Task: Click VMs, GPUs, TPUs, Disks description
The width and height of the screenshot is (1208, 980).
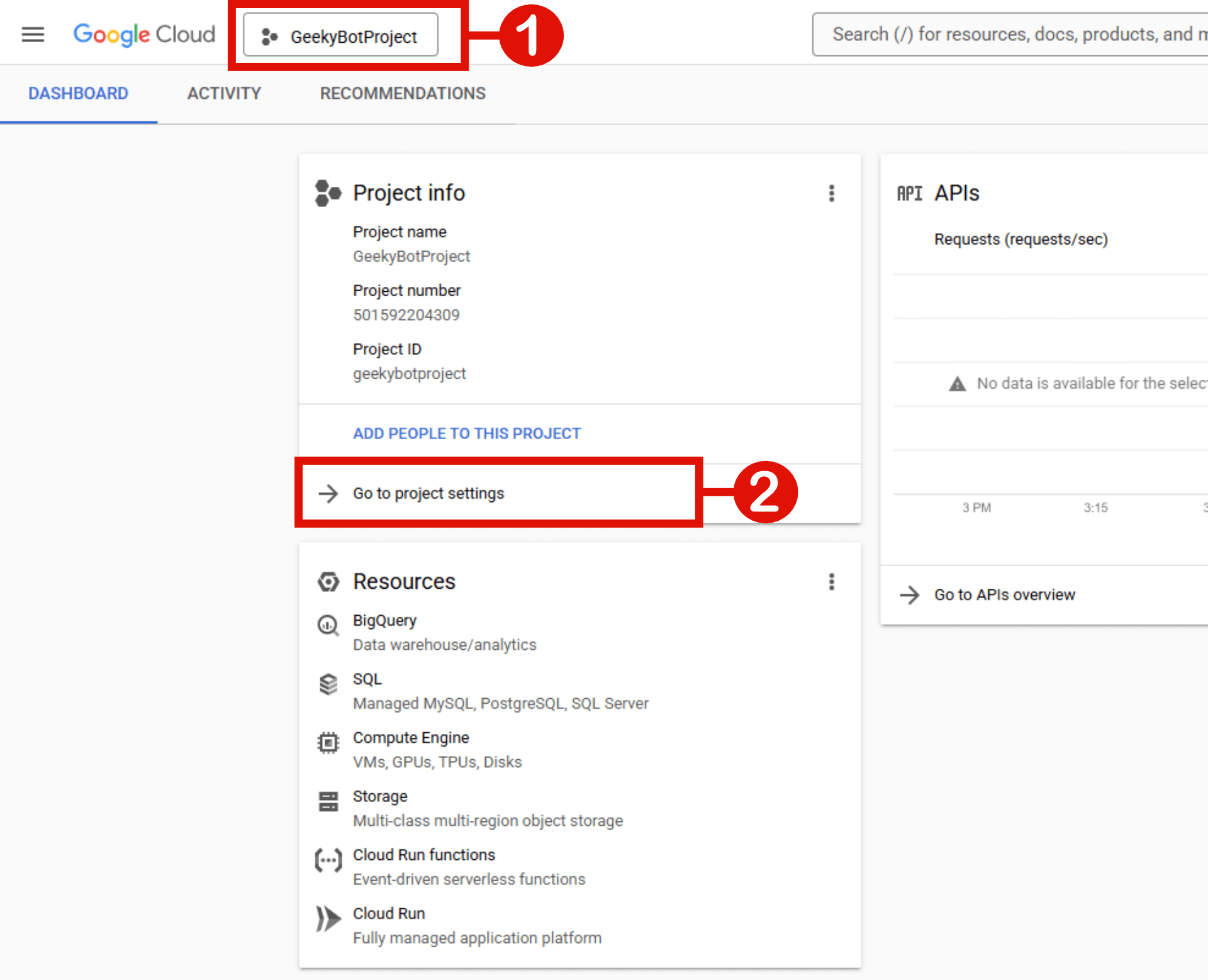Action: coord(437,762)
